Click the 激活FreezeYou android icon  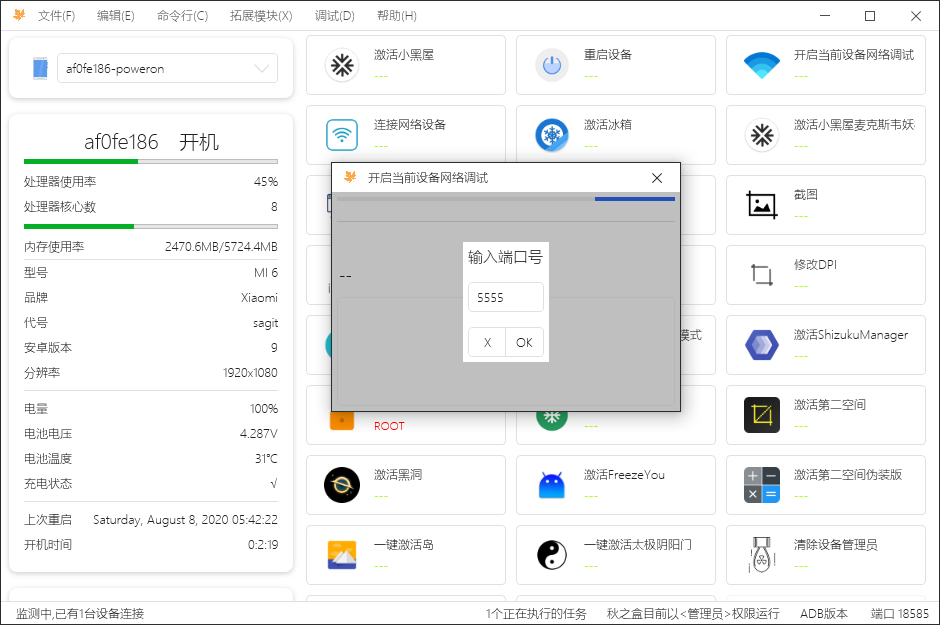(x=552, y=485)
